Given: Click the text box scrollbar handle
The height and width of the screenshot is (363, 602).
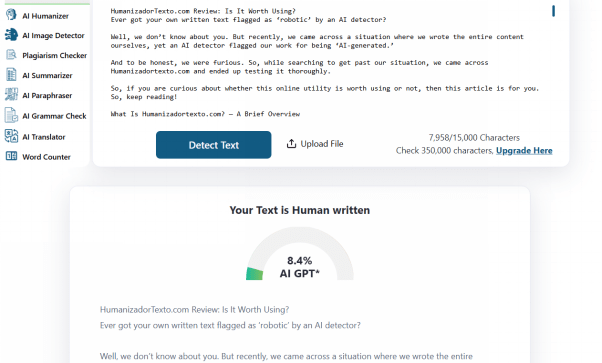Looking at the screenshot, I should click(x=553, y=11).
